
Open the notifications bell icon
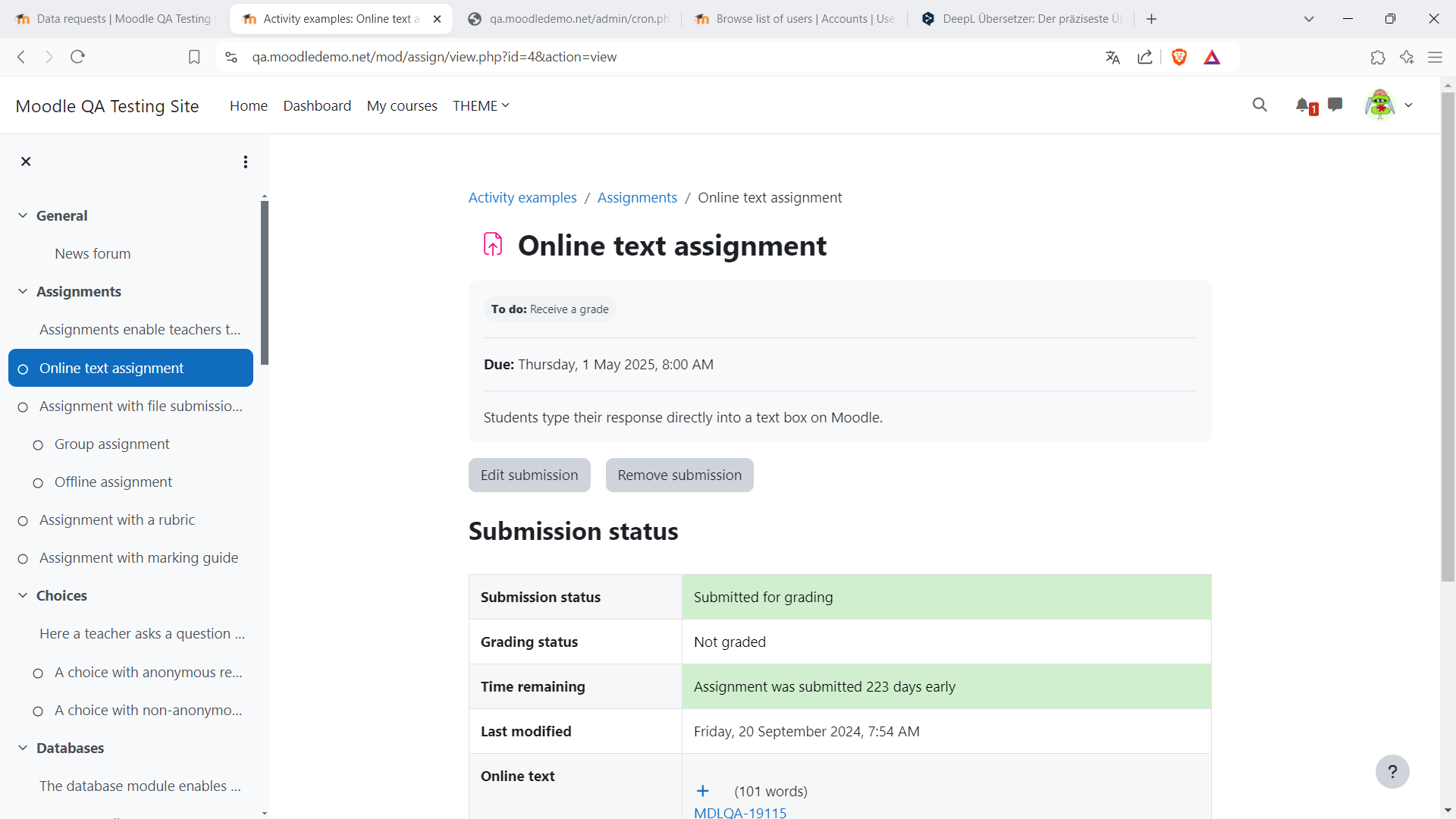[1303, 105]
